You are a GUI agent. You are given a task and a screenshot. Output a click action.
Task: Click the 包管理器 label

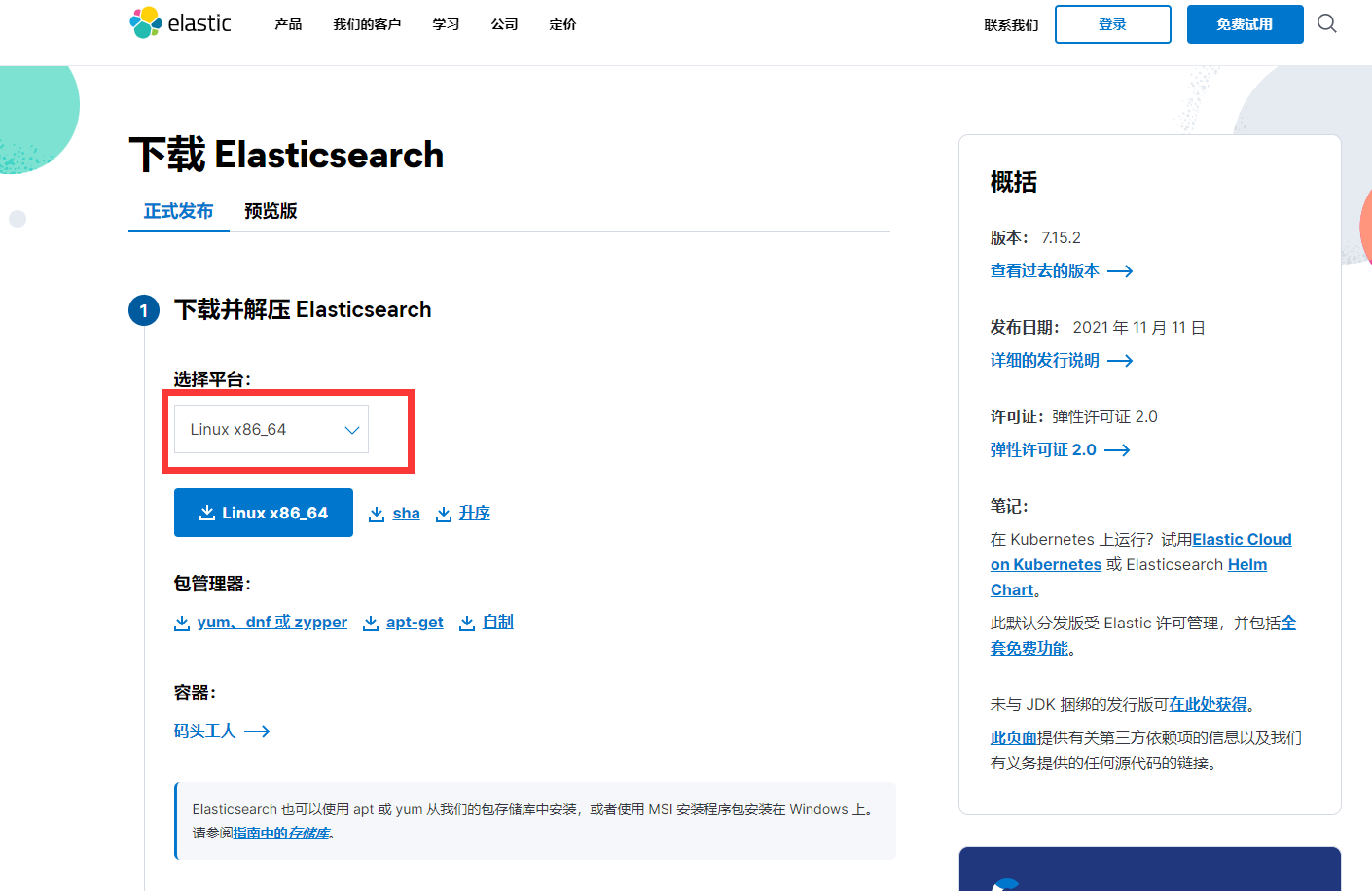[x=212, y=584]
